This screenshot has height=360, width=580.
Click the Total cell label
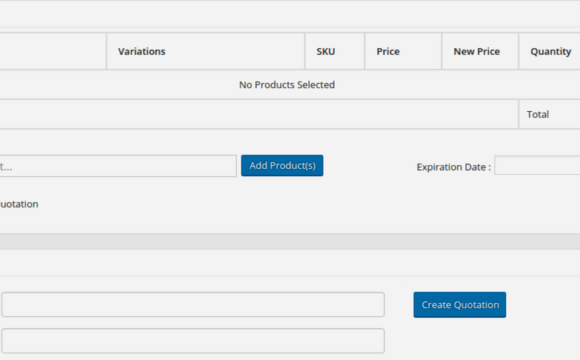[537, 114]
